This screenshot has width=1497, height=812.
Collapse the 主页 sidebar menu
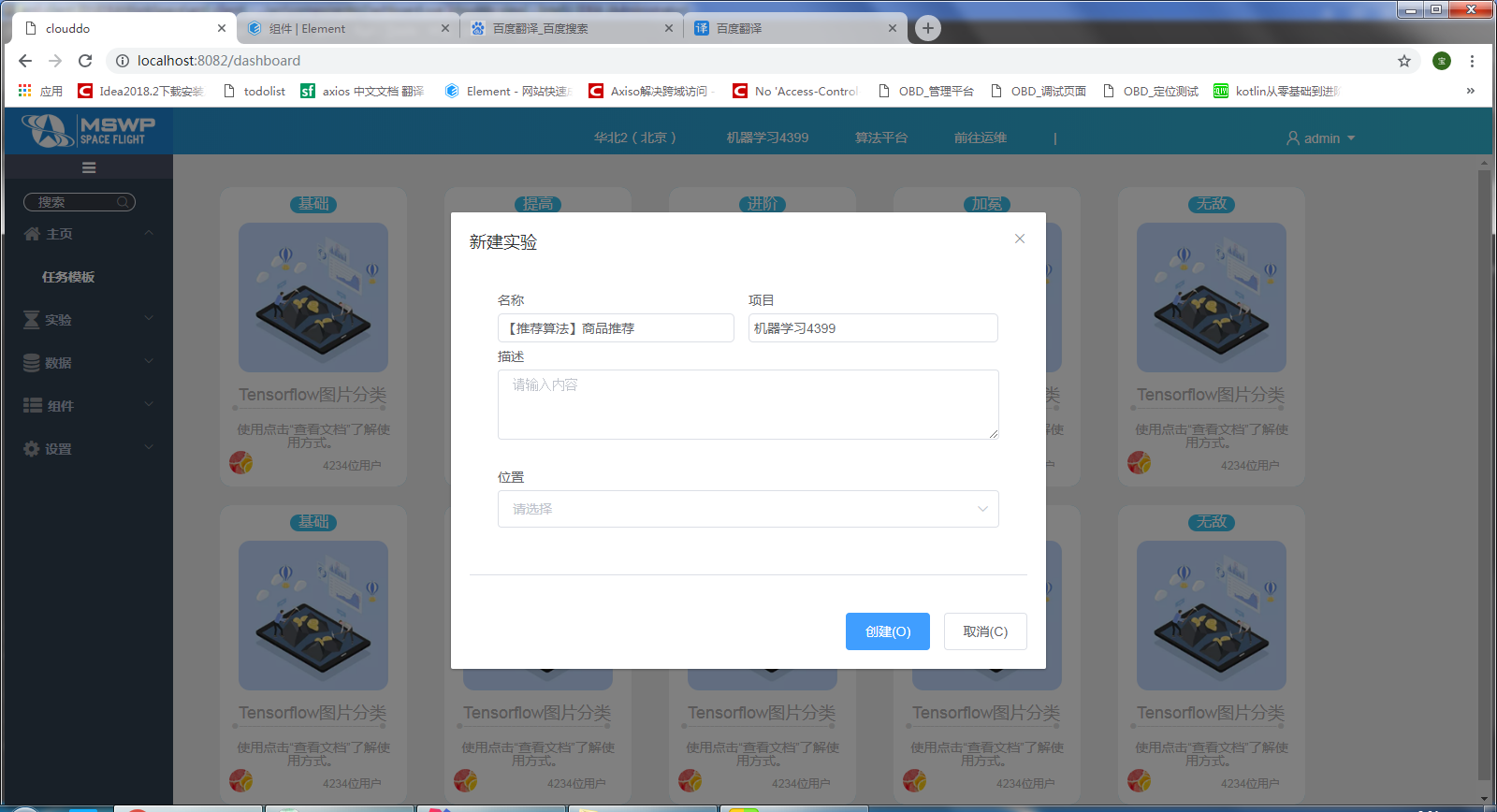[89, 234]
